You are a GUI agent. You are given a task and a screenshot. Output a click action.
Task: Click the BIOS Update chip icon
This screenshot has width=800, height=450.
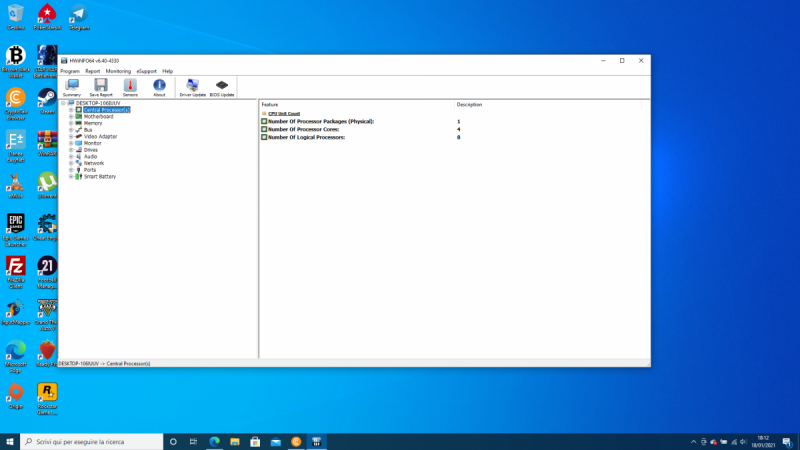click(222, 86)
